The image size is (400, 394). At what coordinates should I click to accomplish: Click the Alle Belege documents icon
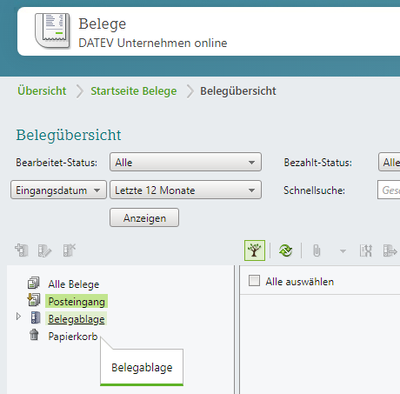pyautogui.click(x=34, y=283)
